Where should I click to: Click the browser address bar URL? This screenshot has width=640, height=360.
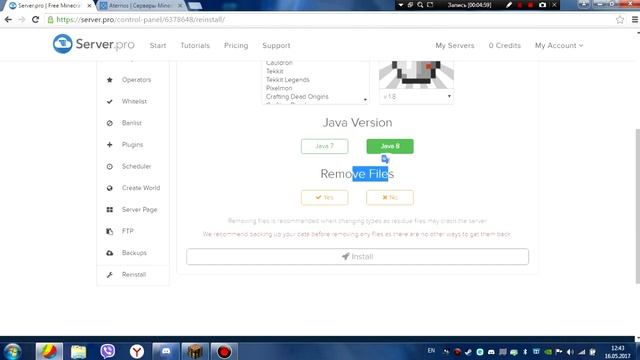pos(140,20)
